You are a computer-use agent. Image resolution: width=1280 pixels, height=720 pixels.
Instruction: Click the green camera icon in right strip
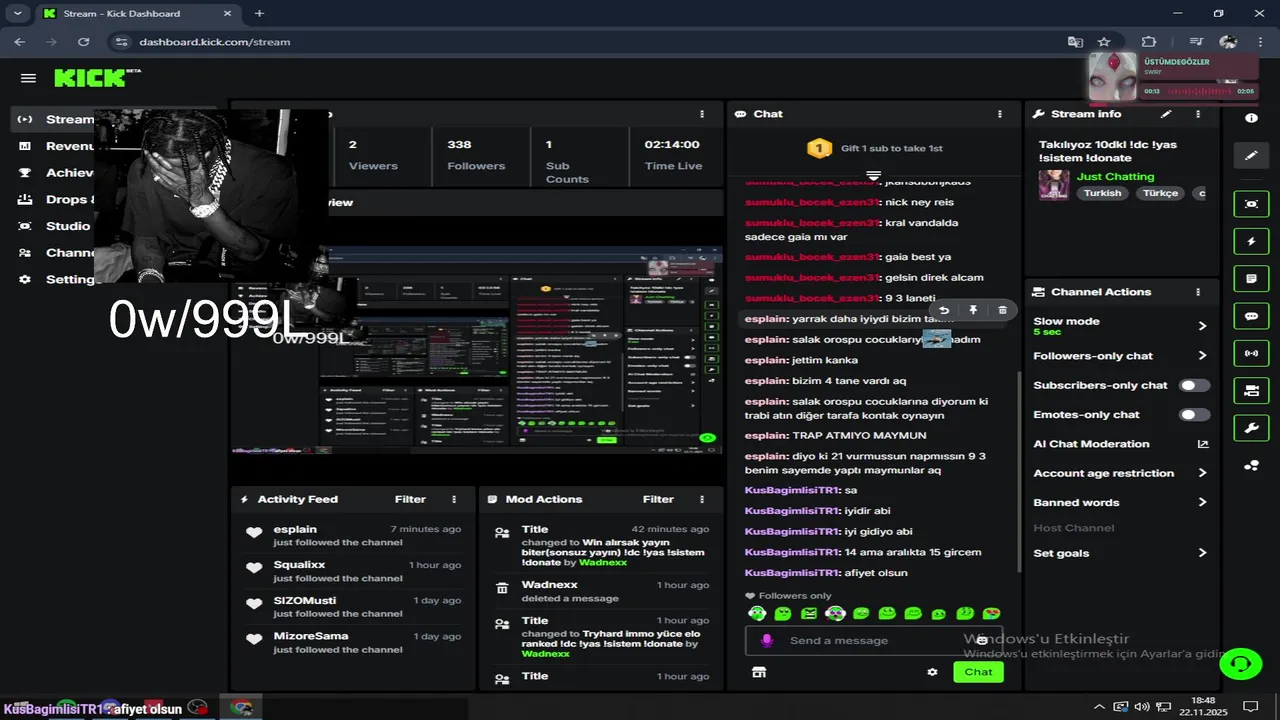[x=1251, y=391]
